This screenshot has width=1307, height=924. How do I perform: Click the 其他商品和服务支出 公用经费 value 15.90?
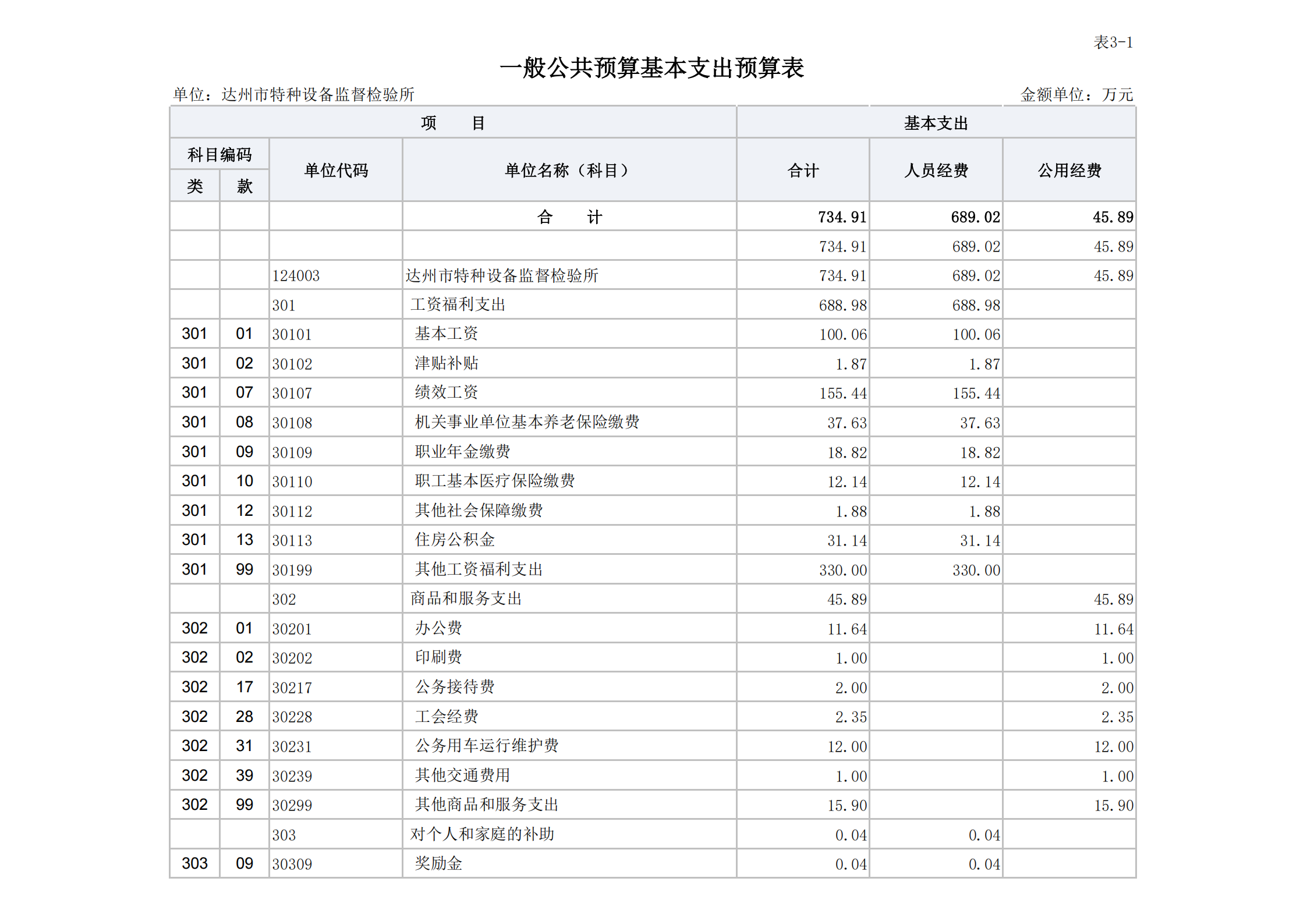(1113, 806)
